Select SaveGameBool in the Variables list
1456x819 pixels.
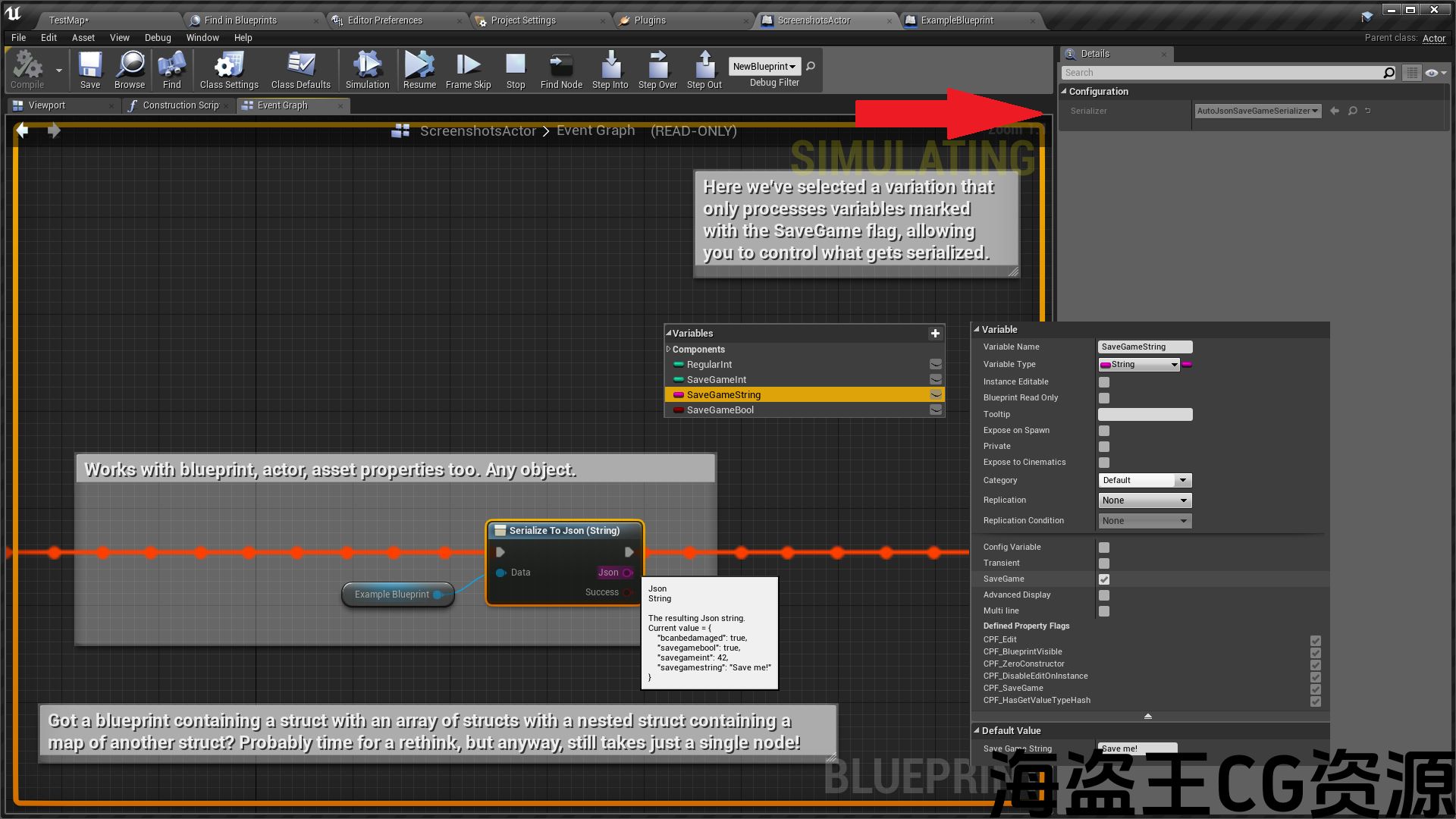pyautogui.click(x=720, y=410)
